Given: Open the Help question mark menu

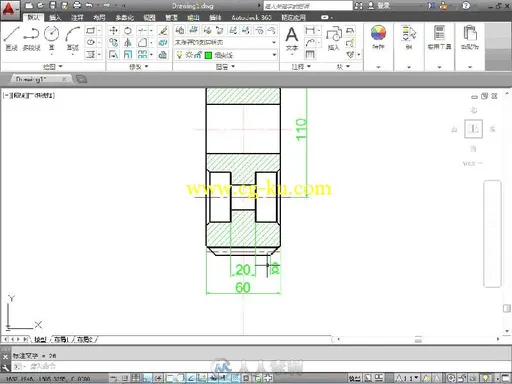Looking at the screenshot, I should pyautogui.click(x=467, y=5).
